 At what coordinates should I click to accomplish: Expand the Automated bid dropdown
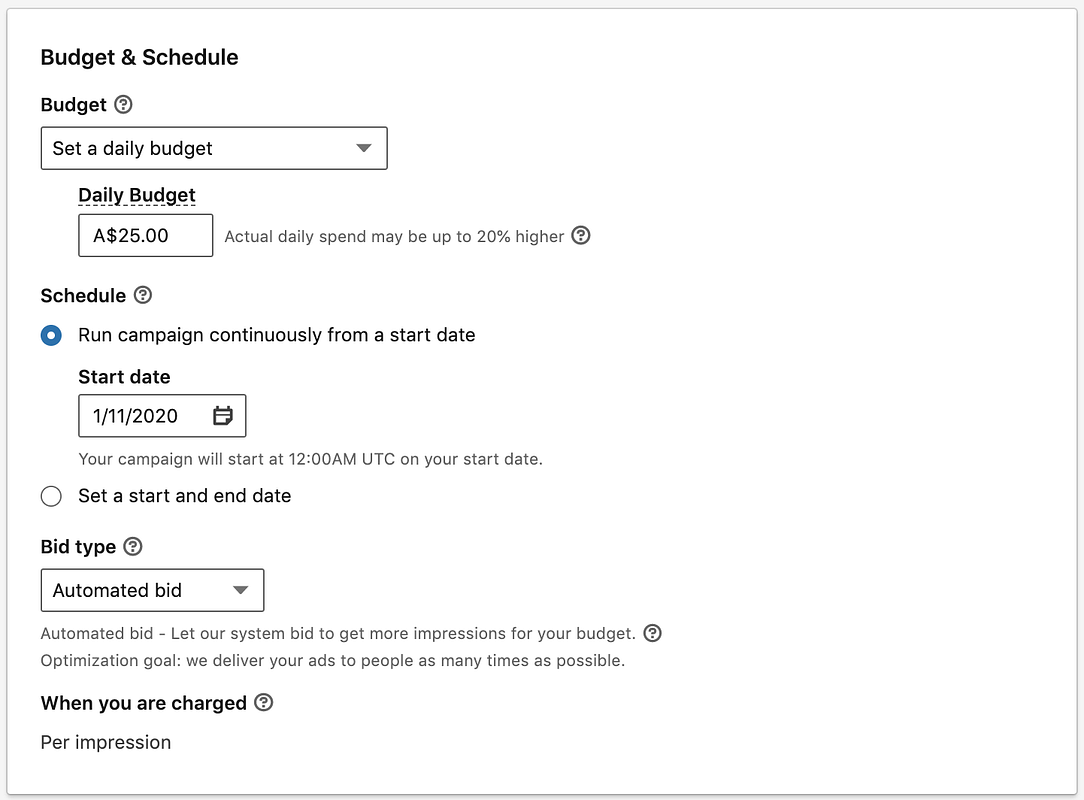click(152, 590)
